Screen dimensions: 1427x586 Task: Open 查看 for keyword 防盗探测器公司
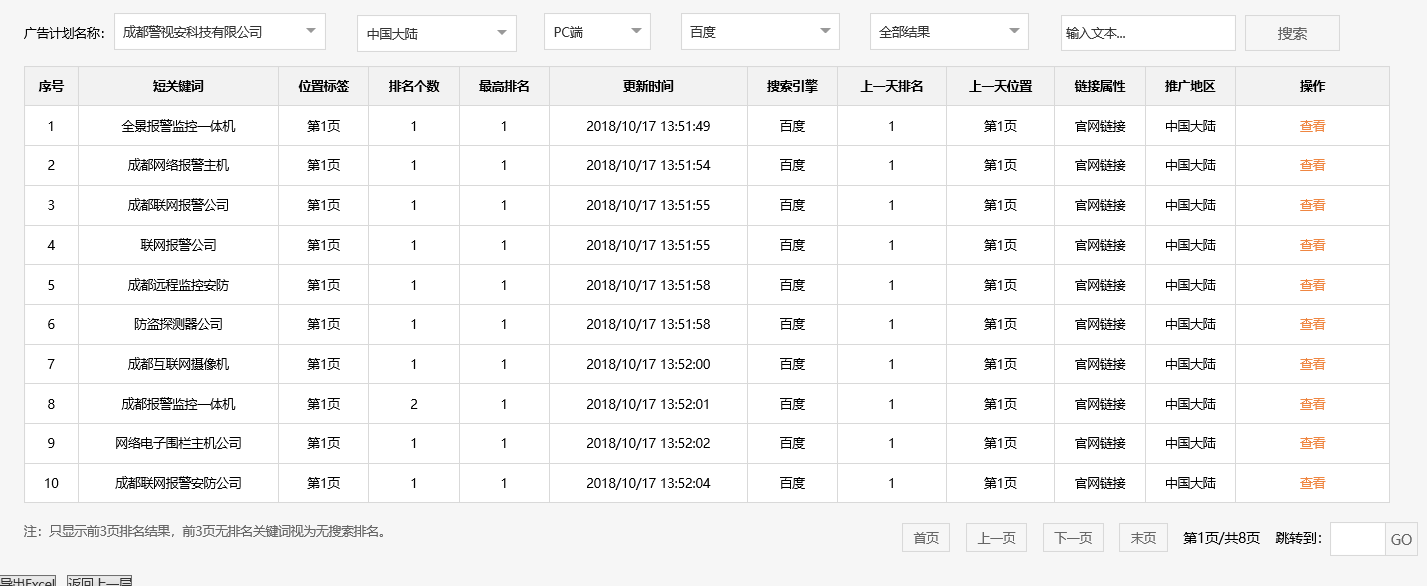(x=1311, y=324)
